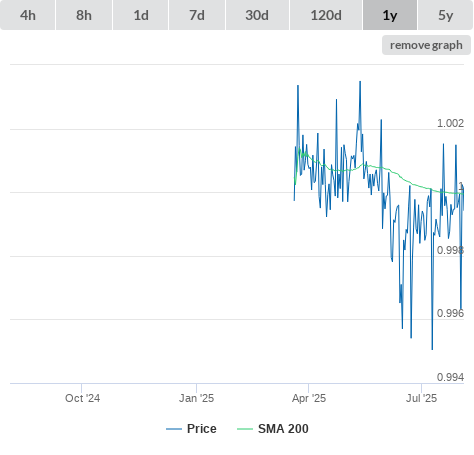Click the active 1y range tab
474x455 pixels.
pyautogui.click(x=390, y=15)
